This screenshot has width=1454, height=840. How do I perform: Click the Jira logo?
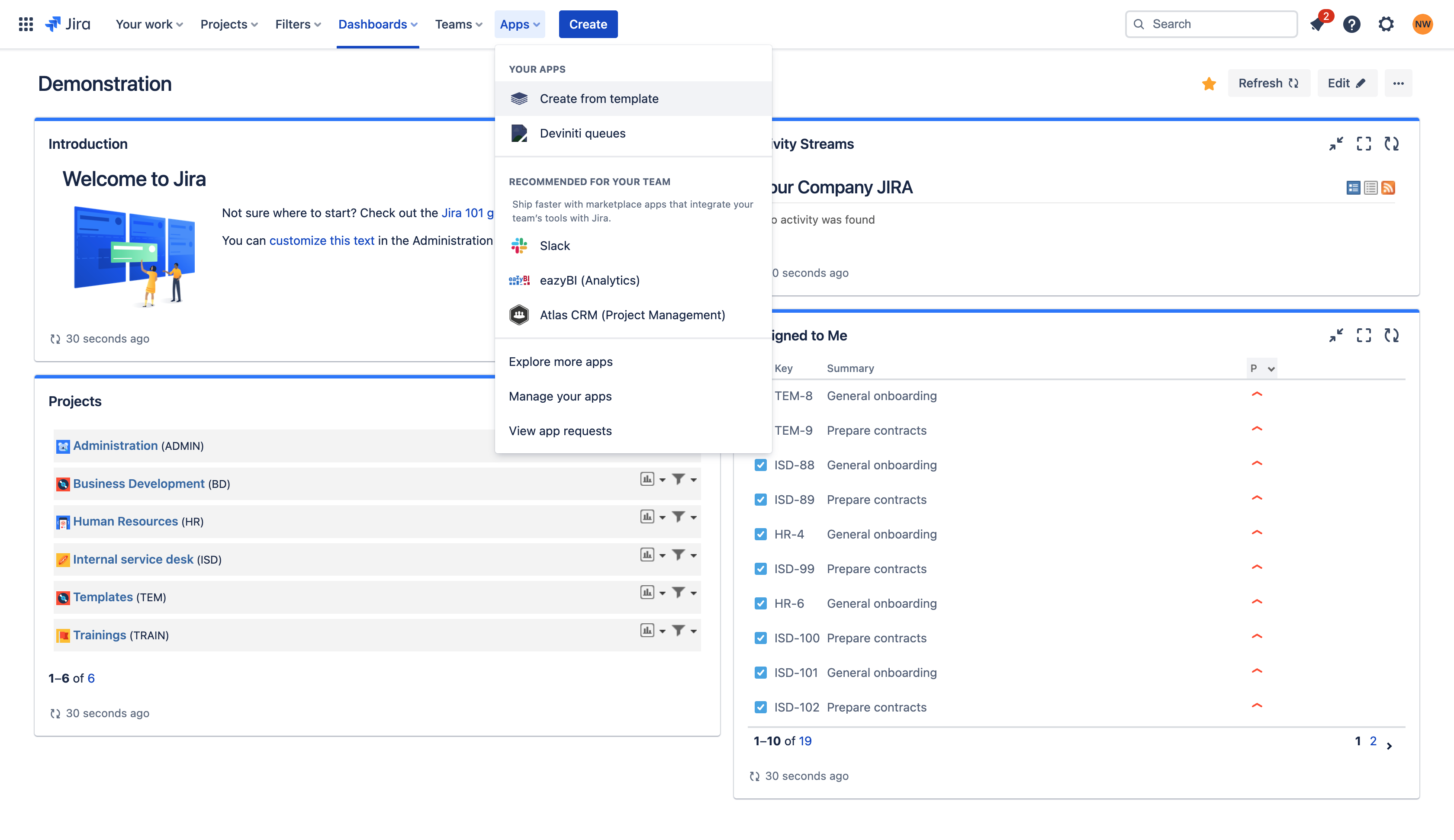[68, 24]
